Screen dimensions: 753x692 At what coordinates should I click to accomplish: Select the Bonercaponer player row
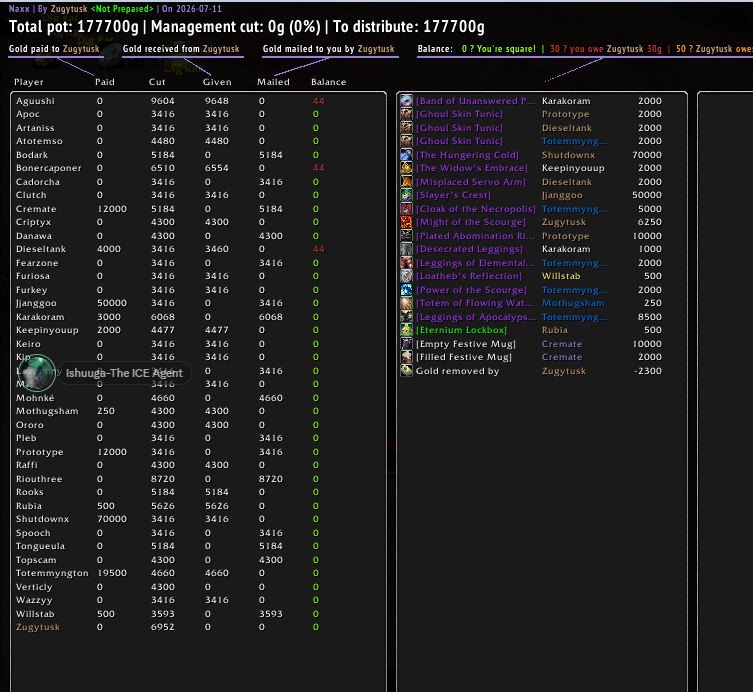pyautogui.click(x=198, y=168)
